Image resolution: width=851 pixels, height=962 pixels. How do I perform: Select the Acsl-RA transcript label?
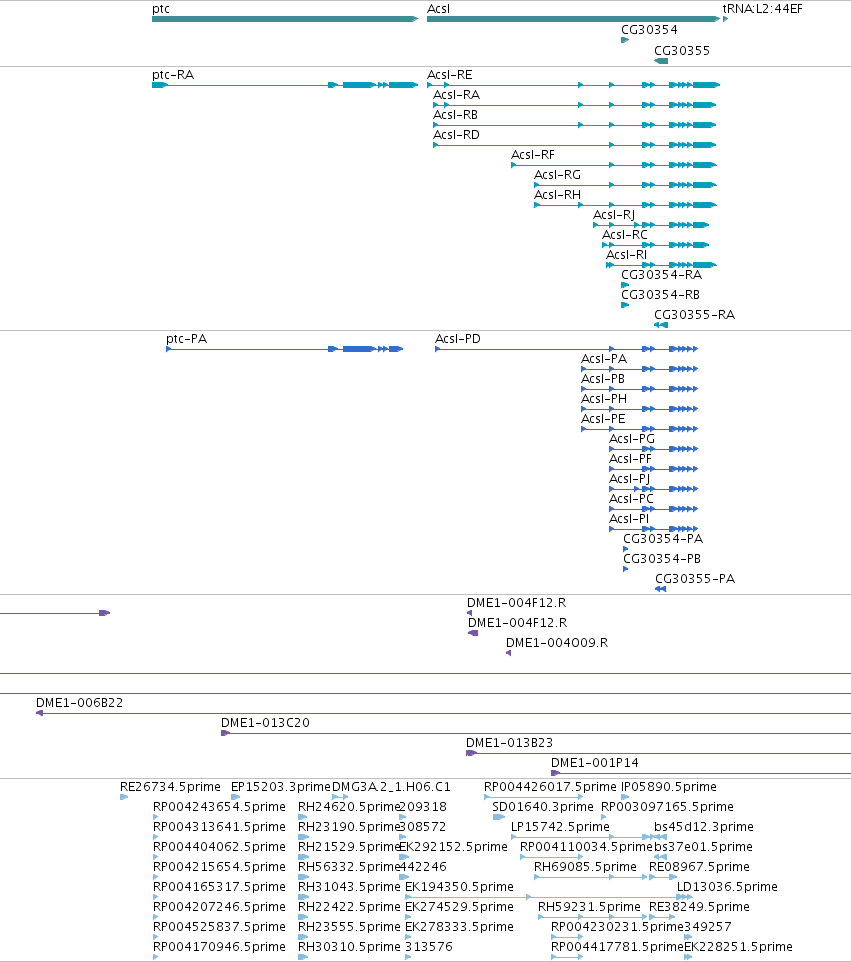click(456, 94)
